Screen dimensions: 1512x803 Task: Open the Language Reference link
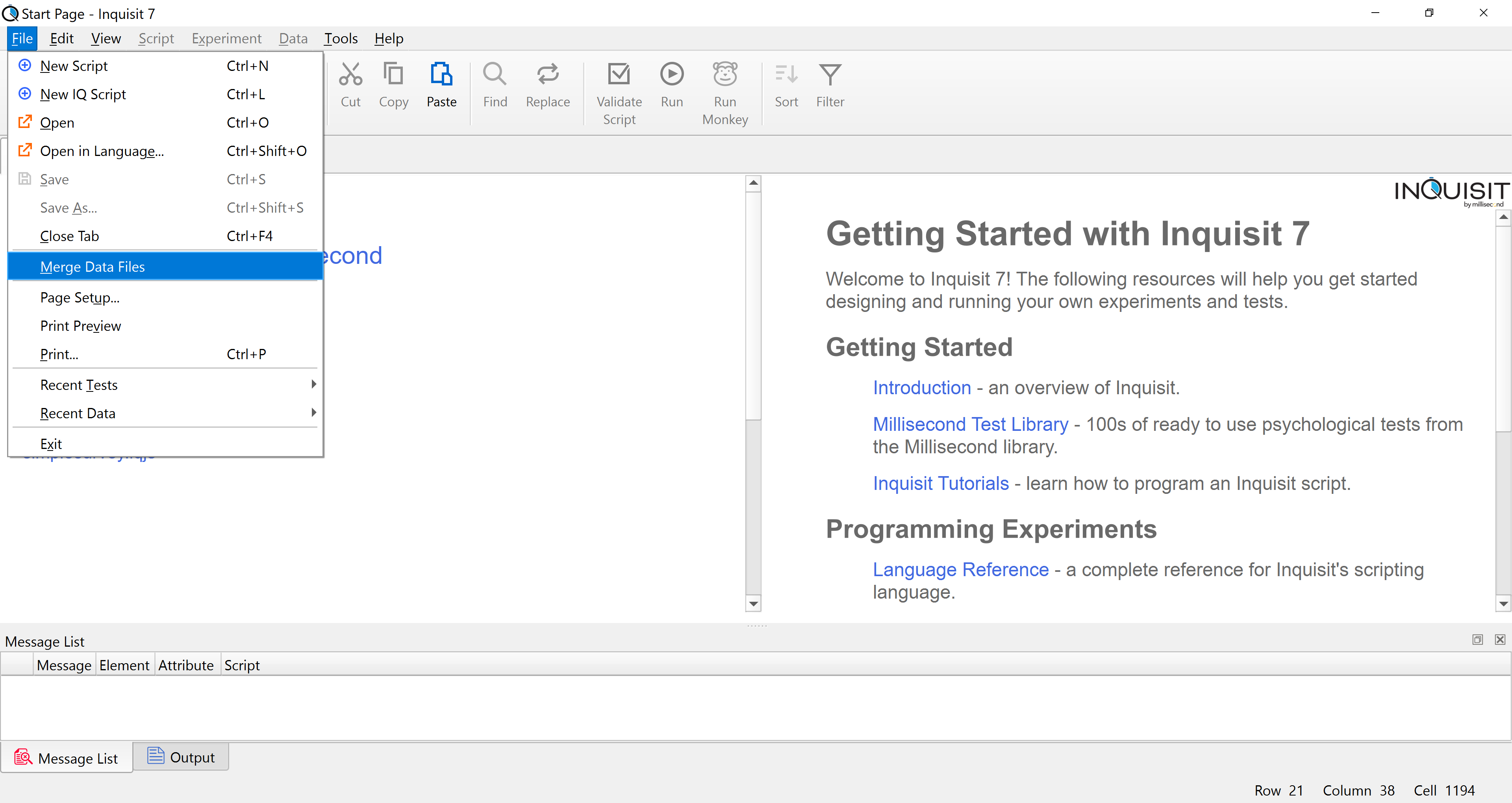coord(960,569)
